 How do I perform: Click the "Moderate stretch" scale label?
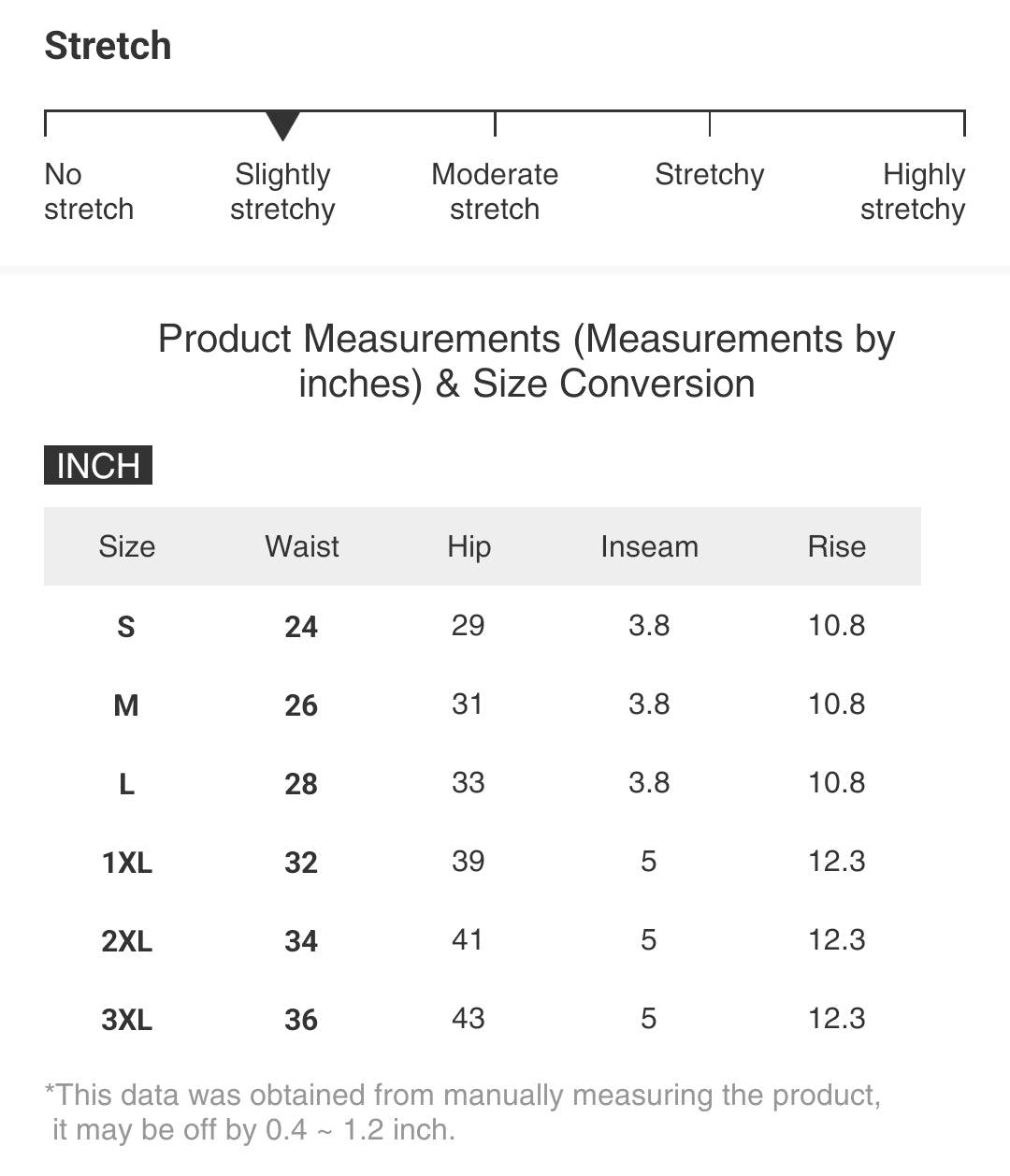click(495, 192)
